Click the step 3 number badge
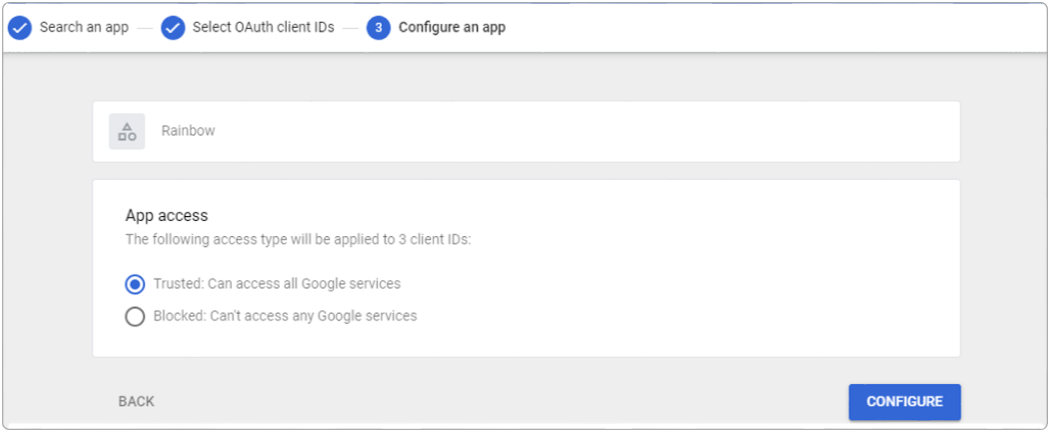The width and height of the screenshot is (1050, 432). (x=378, y=28)
